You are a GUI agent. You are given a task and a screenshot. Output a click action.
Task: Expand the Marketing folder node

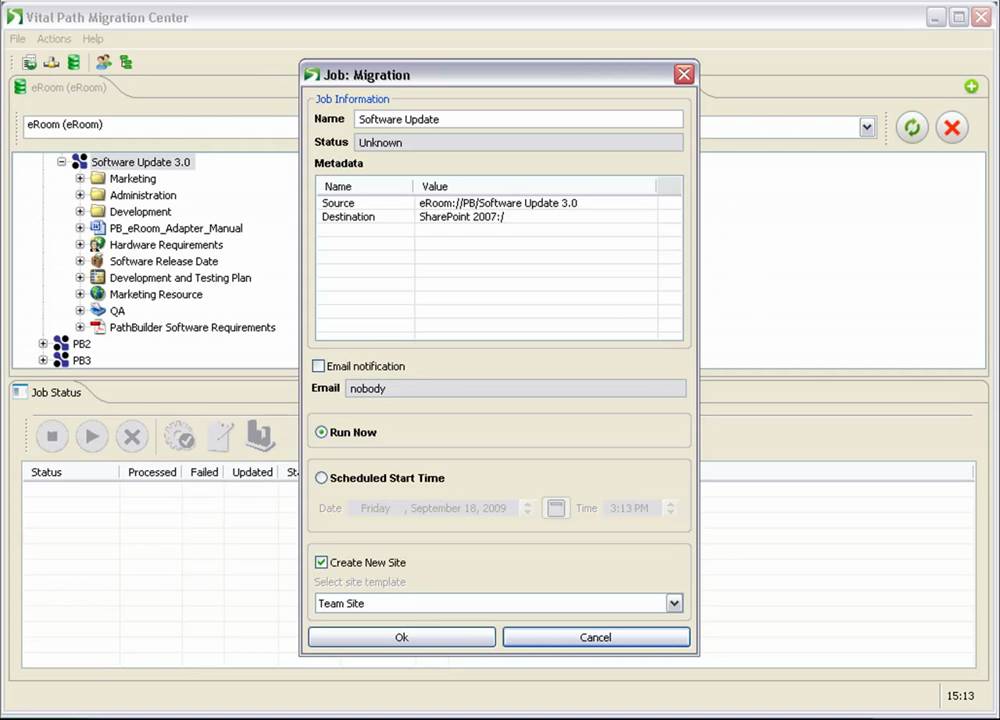point(80,179)
